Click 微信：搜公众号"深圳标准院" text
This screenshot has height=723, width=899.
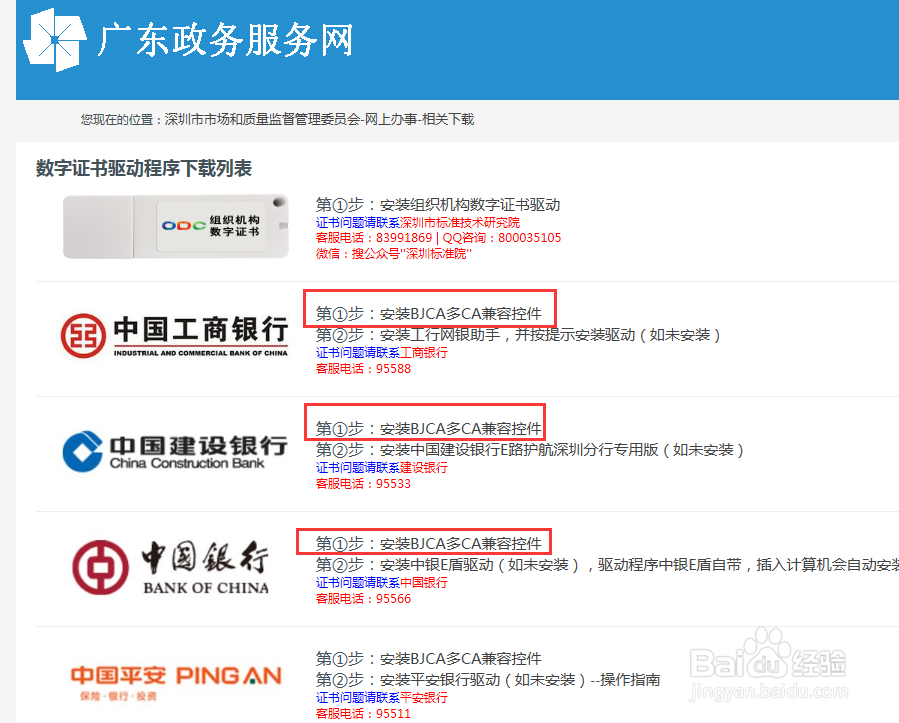(x=394, y=253)
